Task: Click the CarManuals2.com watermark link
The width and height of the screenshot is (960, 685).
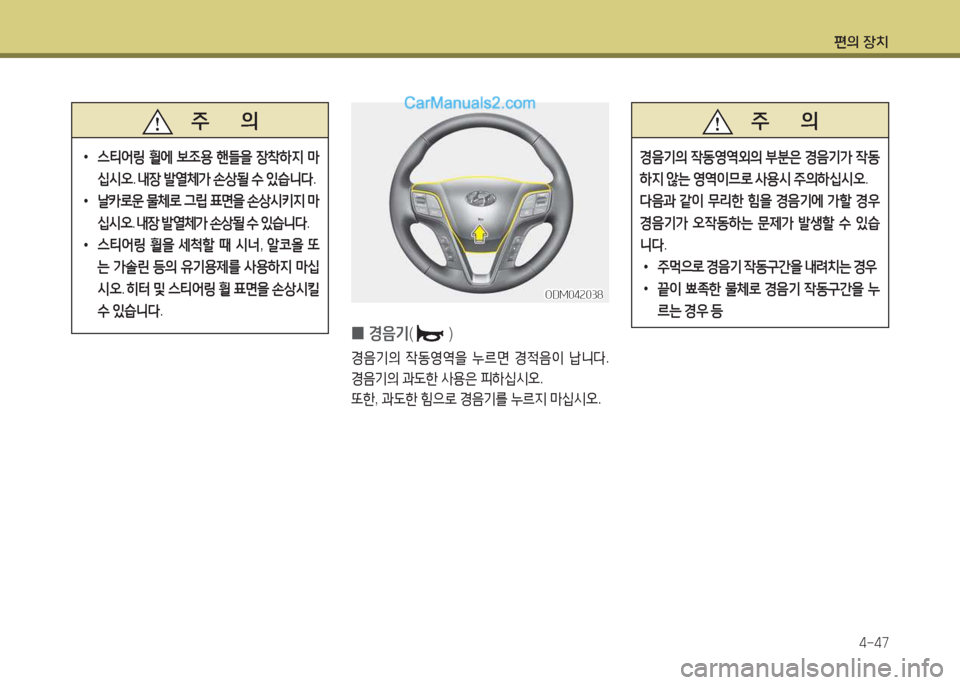Action: coord(470,103)
